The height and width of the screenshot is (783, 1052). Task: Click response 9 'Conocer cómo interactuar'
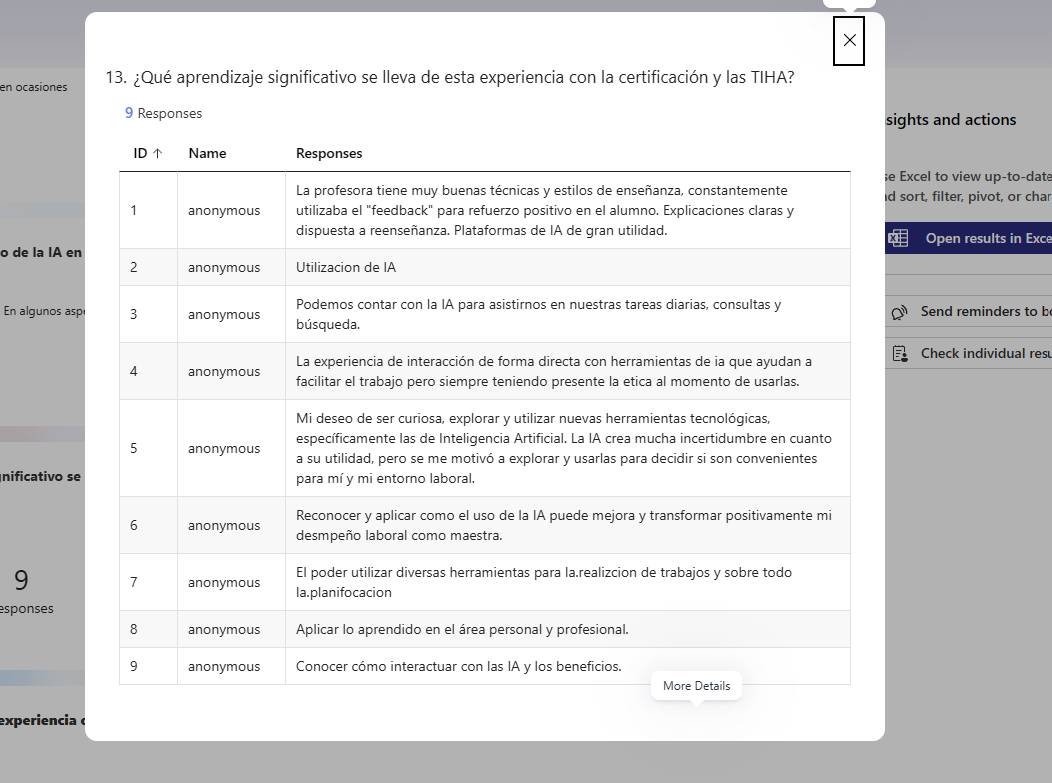[459, 666]
